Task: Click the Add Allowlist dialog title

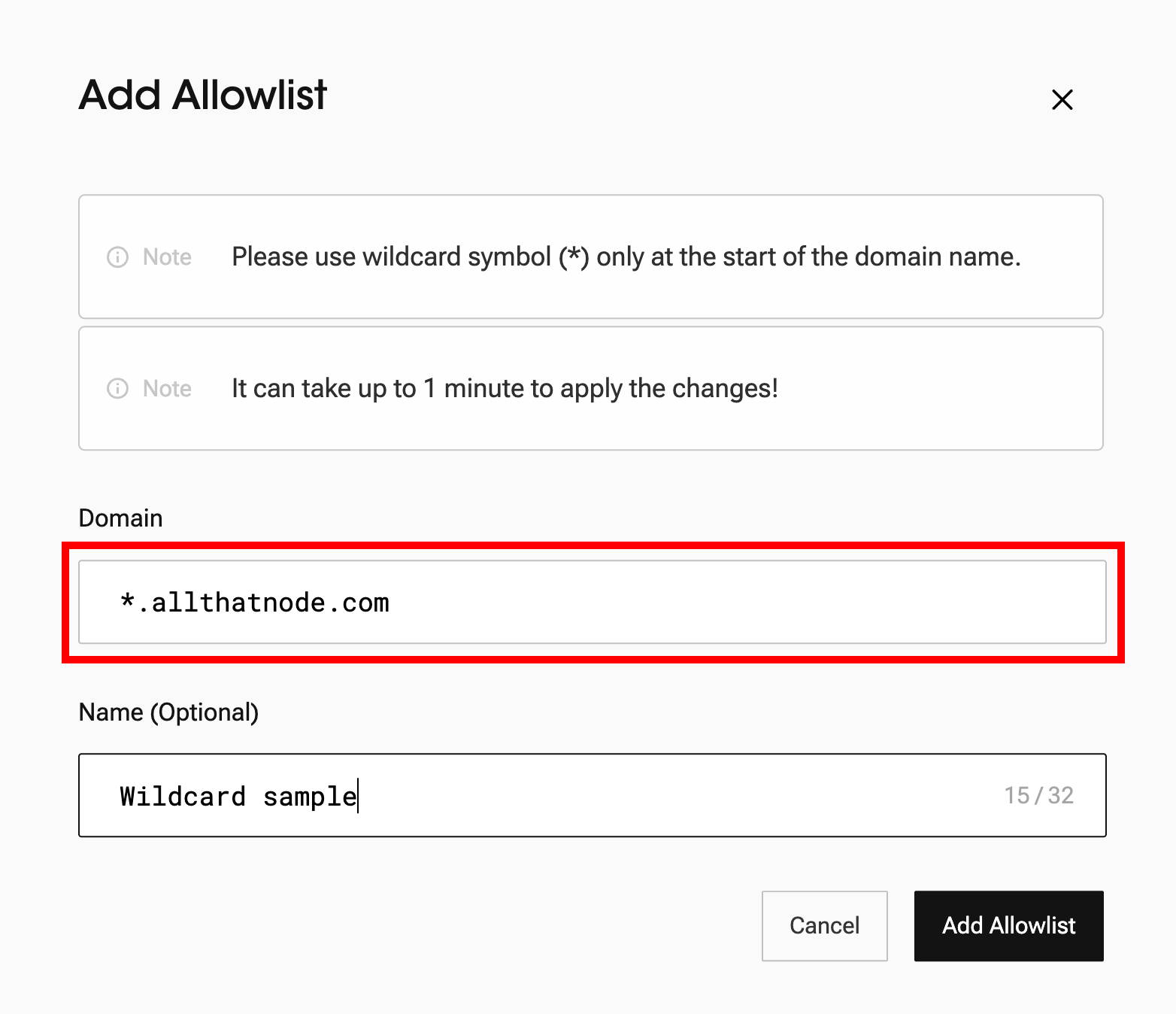Action: pyautogui.click(x=203, y=96)
